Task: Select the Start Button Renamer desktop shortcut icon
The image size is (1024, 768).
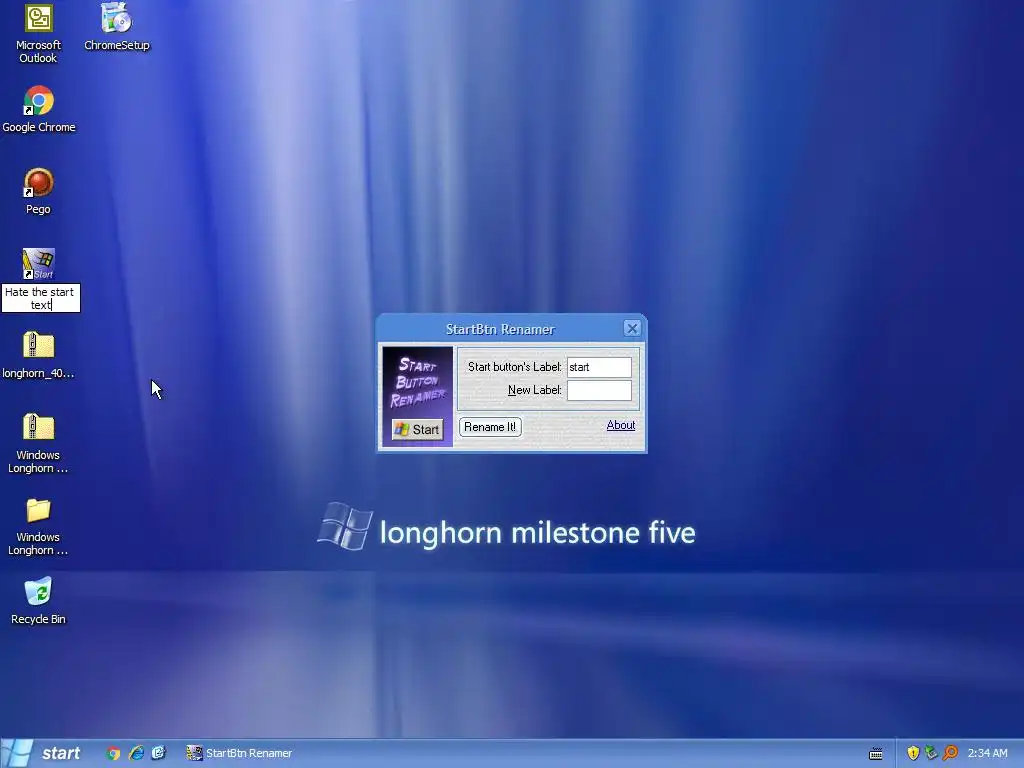Action: tap(39, 264)
